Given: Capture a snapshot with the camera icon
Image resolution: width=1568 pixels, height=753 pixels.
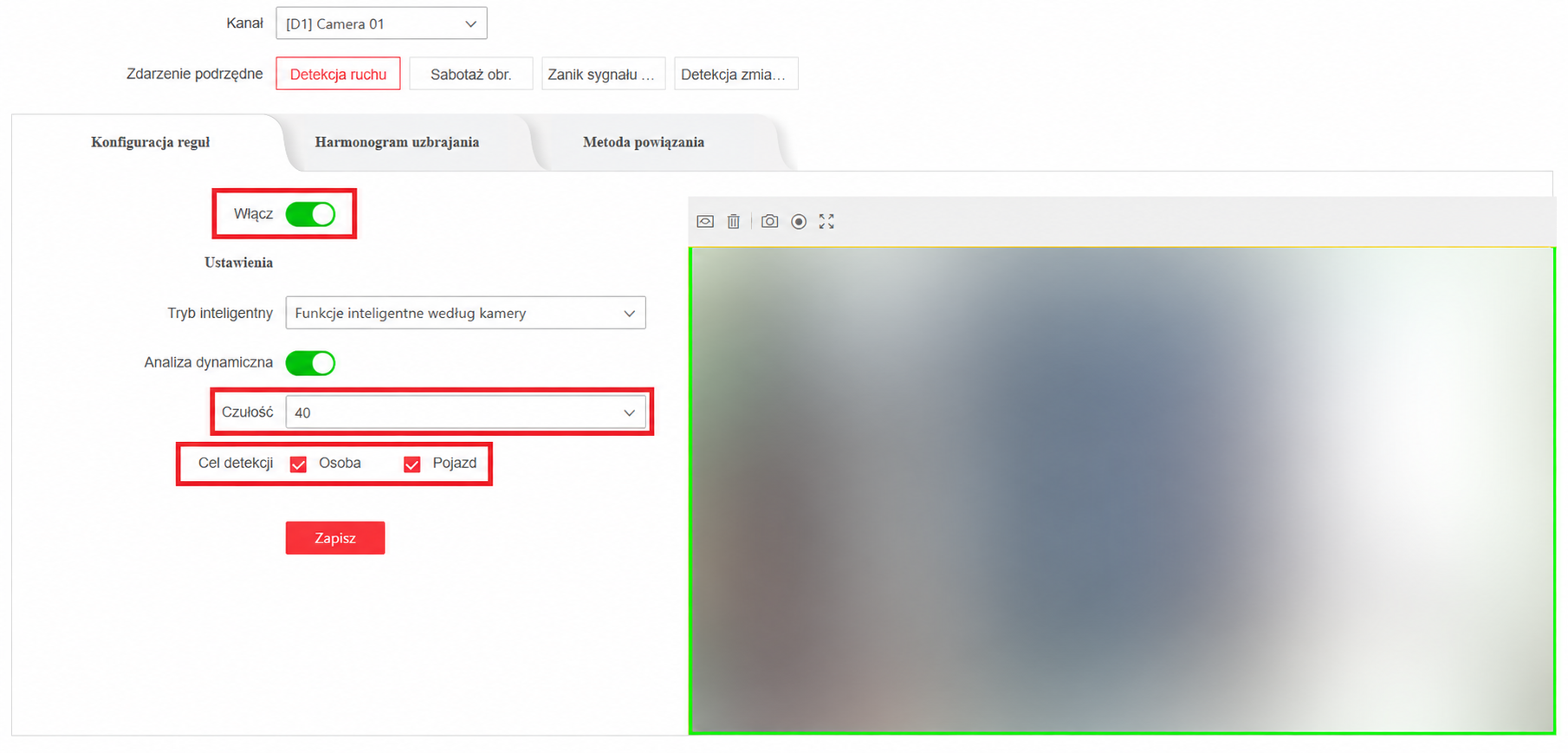Looking at the screenshot, I should pos(769,222).
